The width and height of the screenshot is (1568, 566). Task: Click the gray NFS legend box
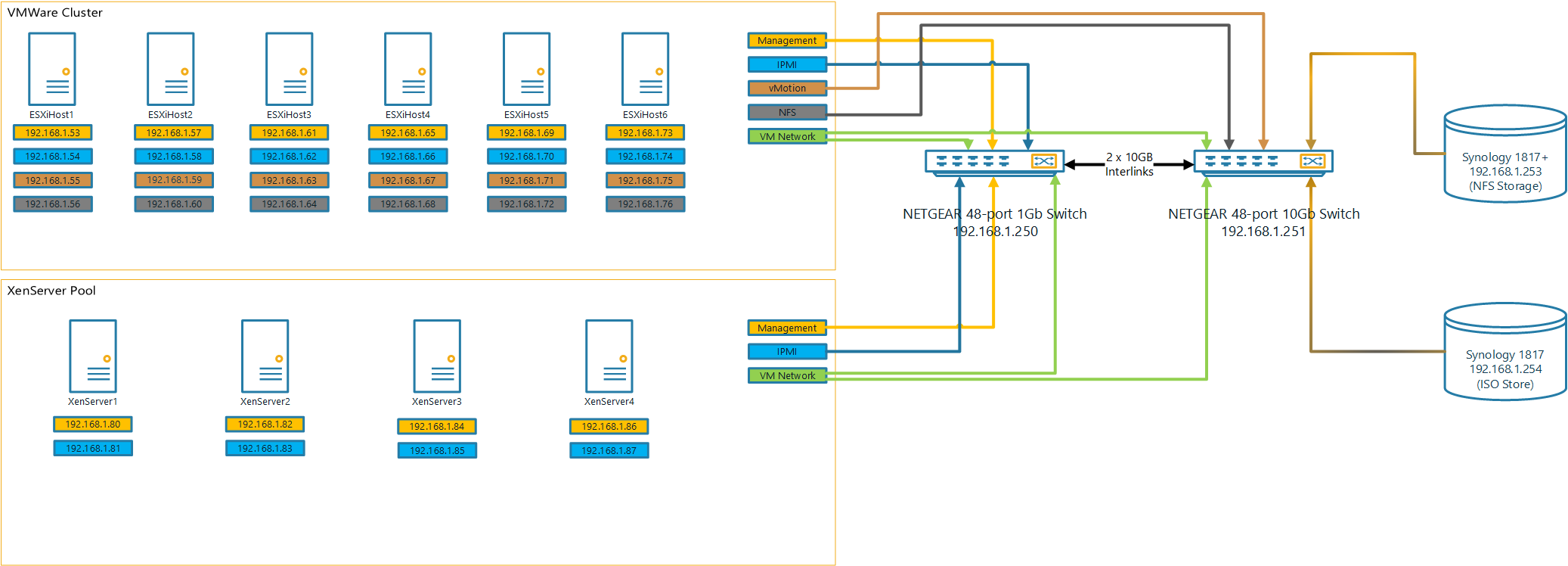787,113
